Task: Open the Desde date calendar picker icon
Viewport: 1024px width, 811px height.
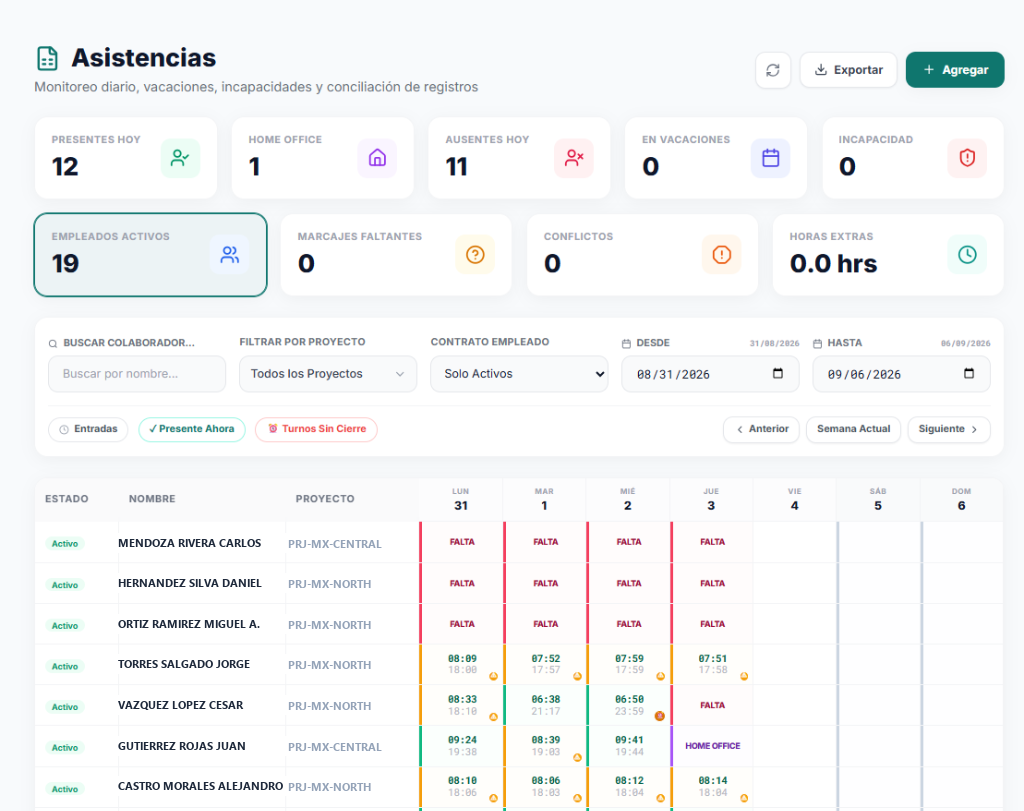Action: click(x=778, y=374)
